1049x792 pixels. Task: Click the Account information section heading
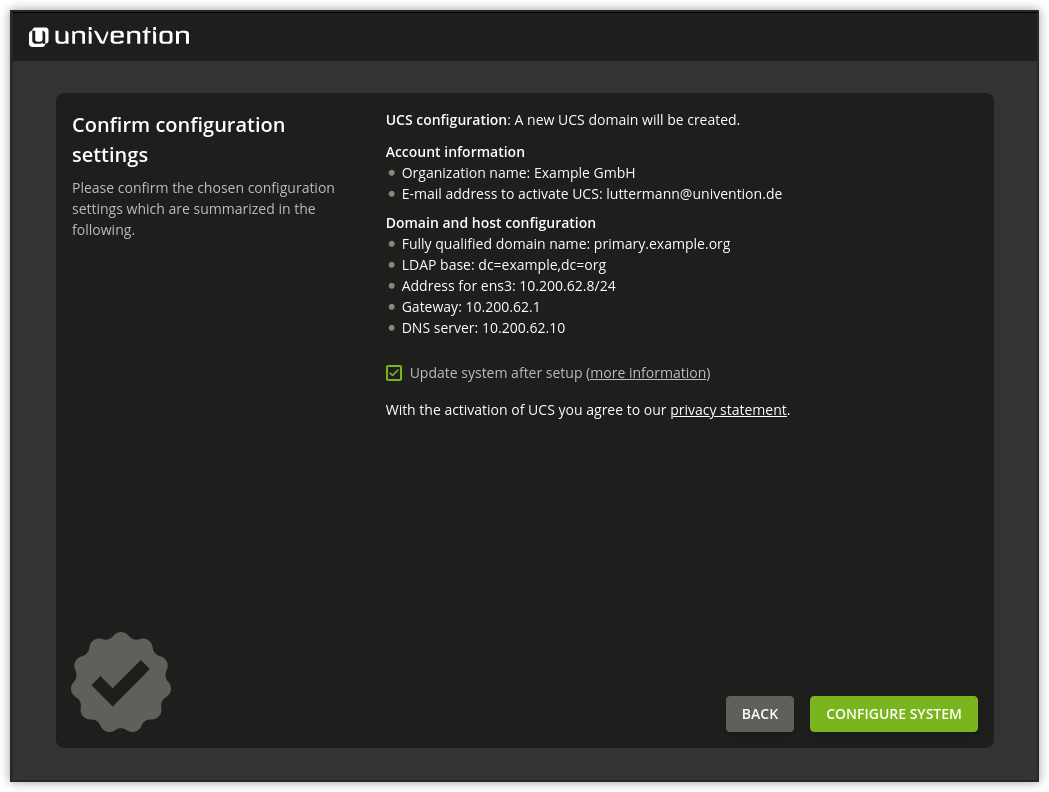coord(455,151)
